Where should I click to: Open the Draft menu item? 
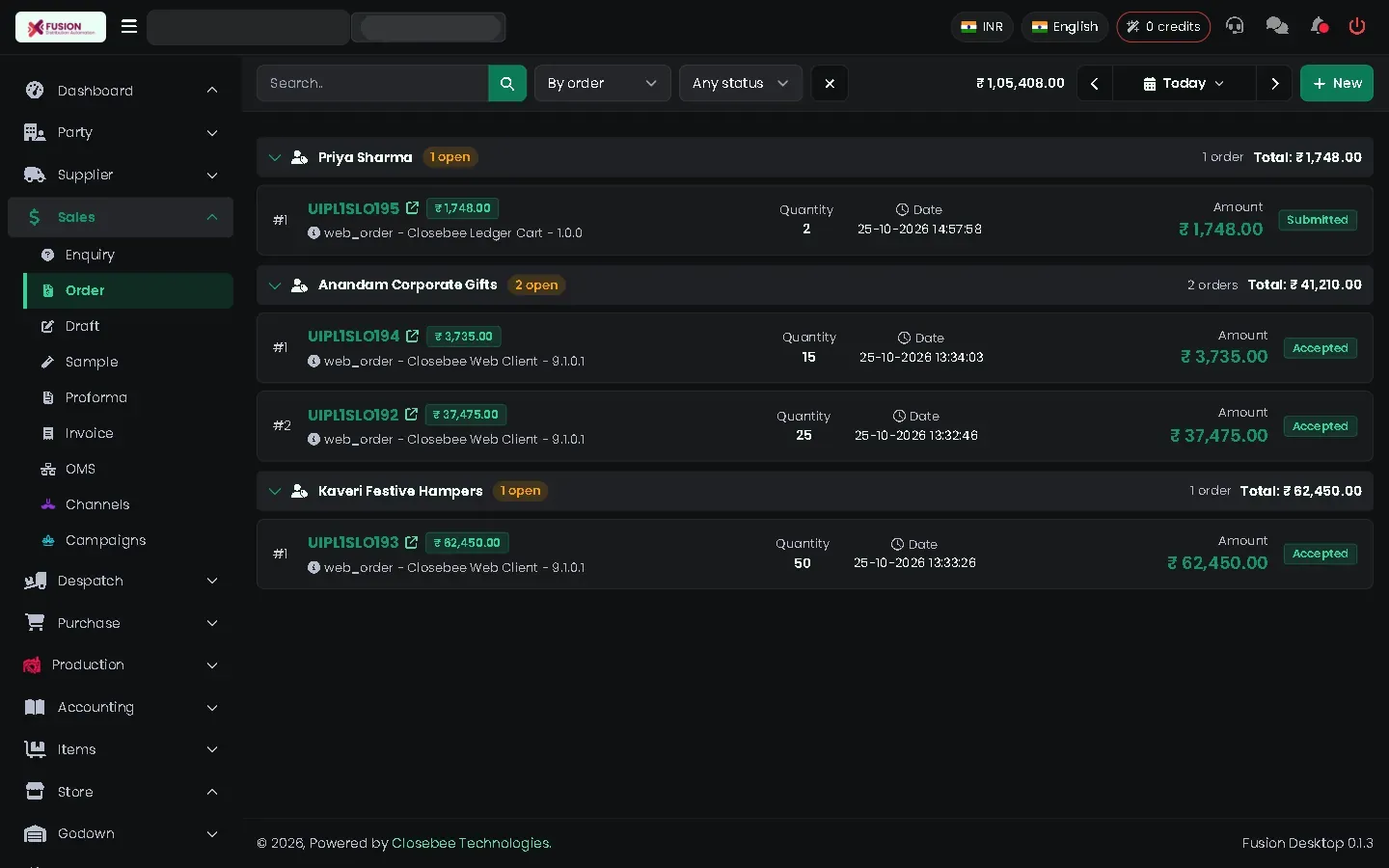(128, 326)
